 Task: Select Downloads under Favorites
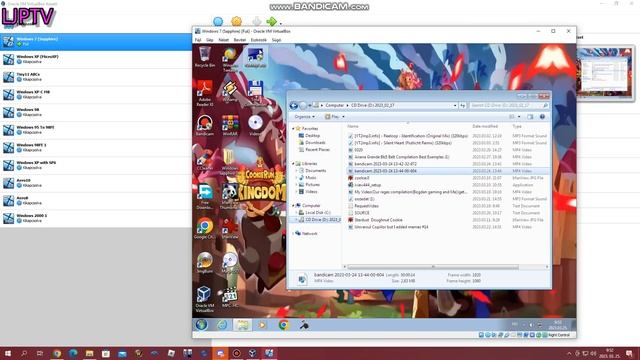click(315, 142)
